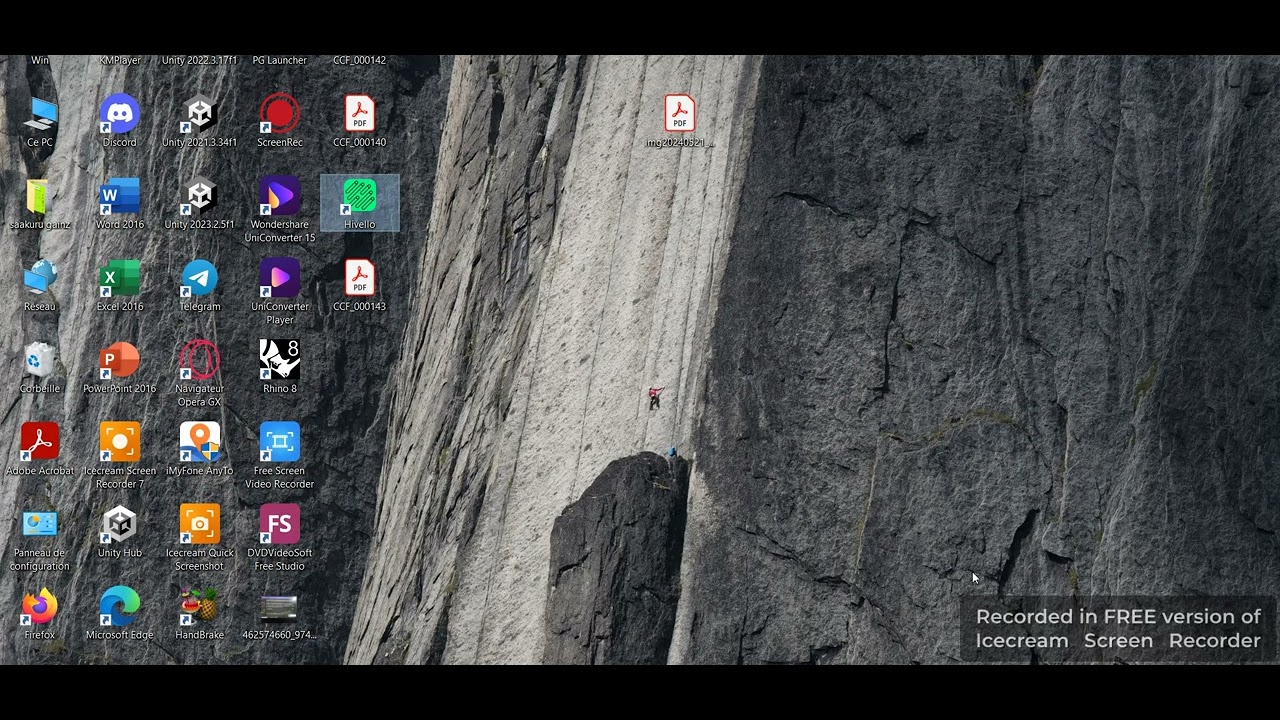
Task: Click the Firefox desktop icon
Action: 40,608
